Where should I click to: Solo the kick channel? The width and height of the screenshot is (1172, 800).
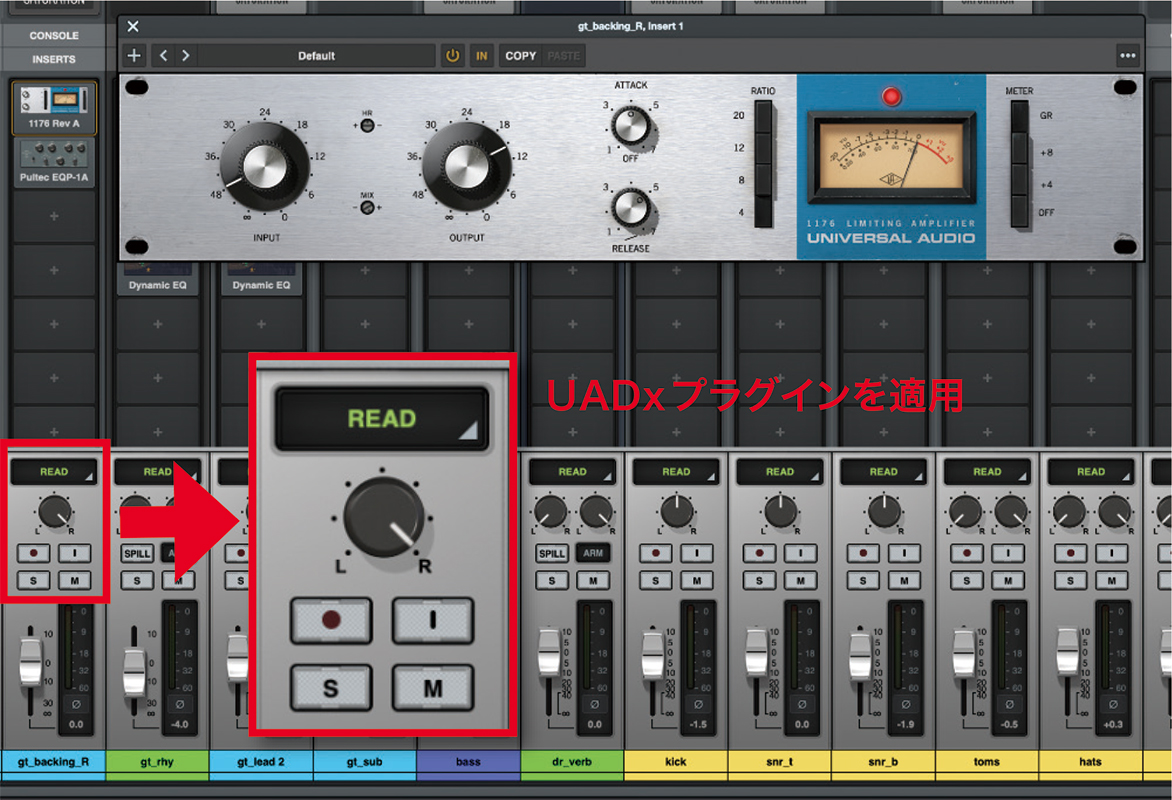click(x=656, y=580)
